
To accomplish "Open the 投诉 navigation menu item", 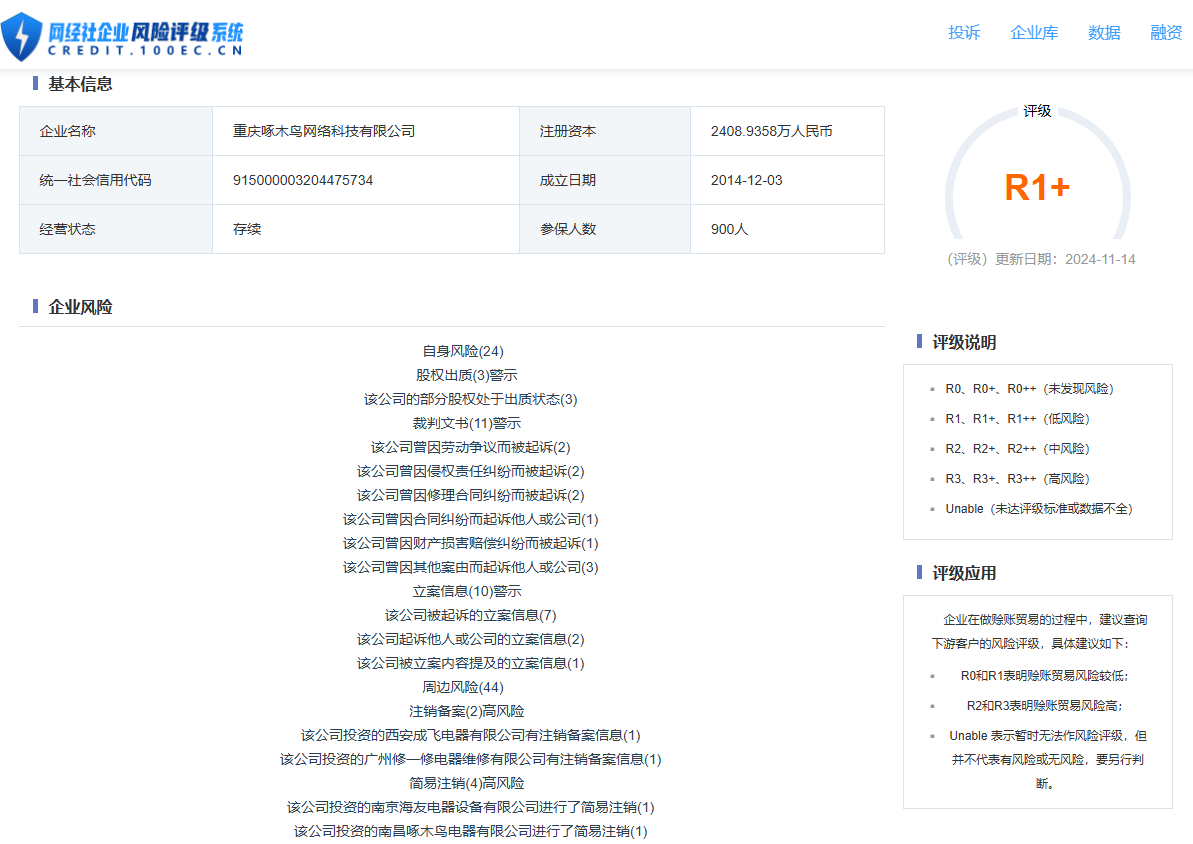I will [964, 33].
